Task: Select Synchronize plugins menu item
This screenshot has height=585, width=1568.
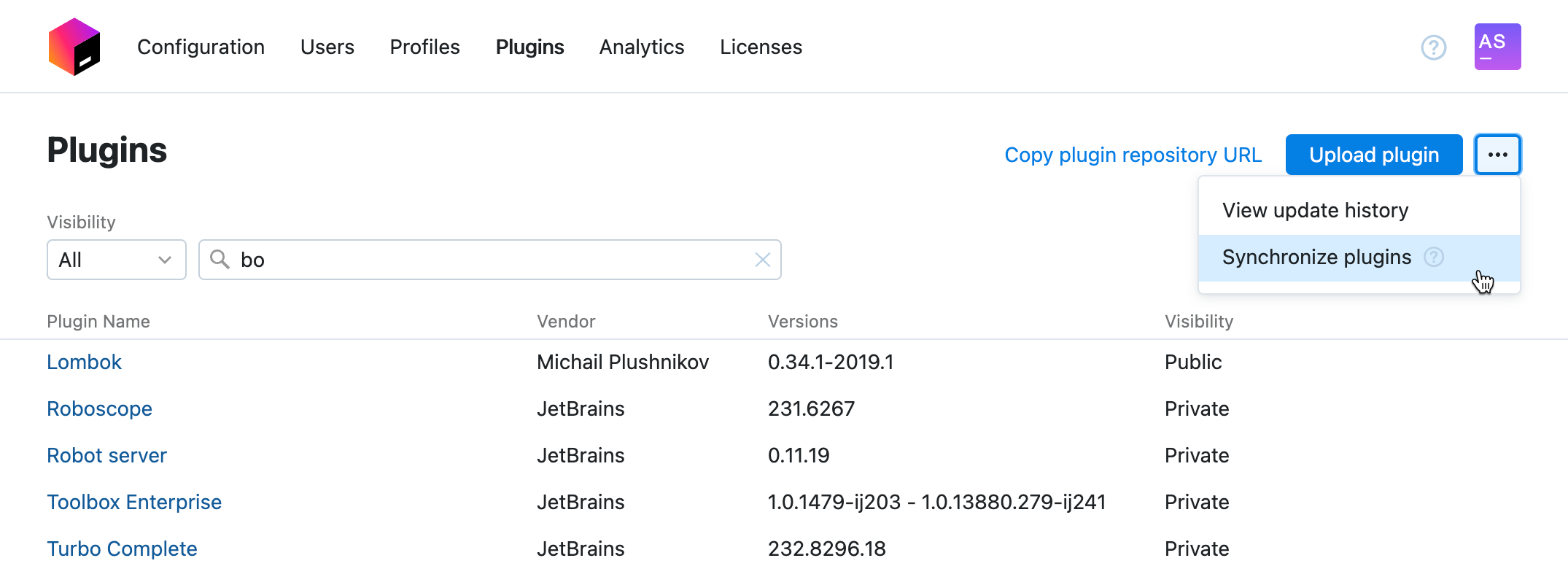Action: tap(1359, 257)
